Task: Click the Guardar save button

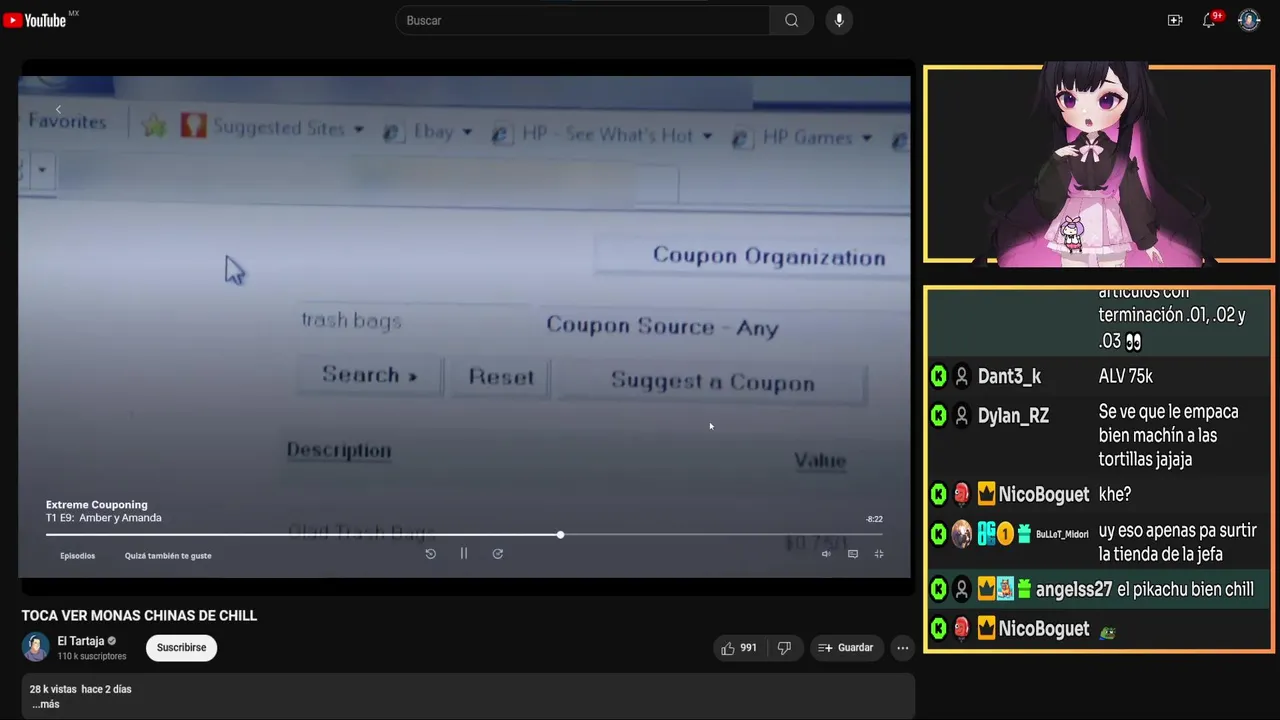Action: pos(846,648)
